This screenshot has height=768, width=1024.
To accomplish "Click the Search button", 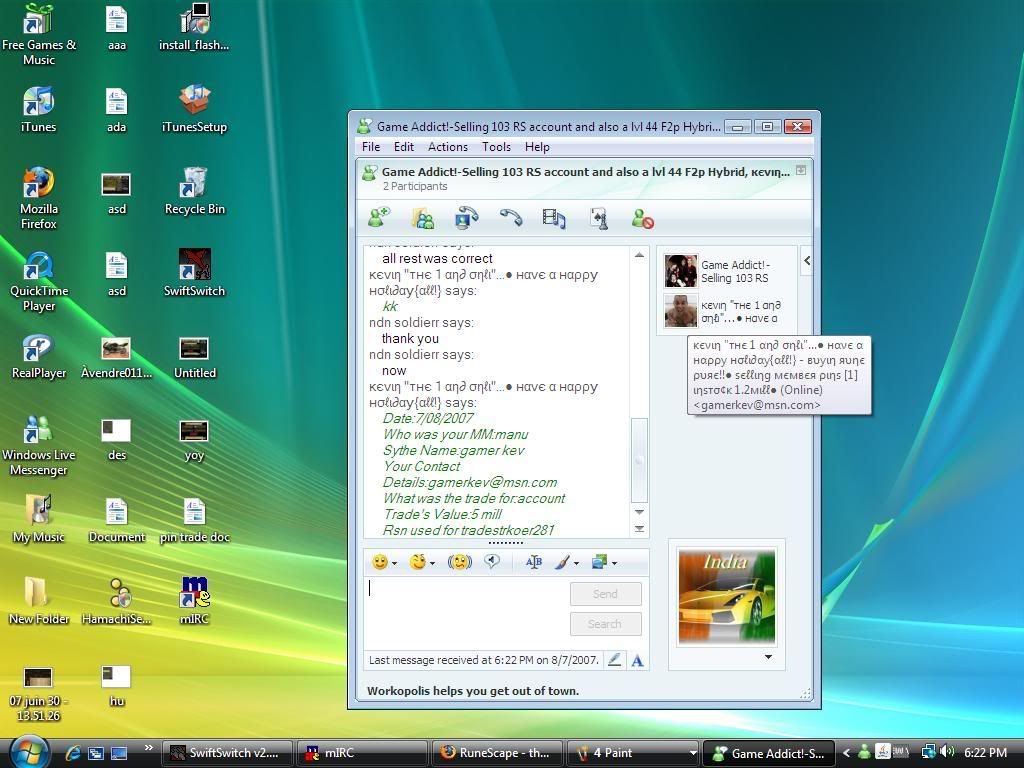I will (x=605, y=624).
